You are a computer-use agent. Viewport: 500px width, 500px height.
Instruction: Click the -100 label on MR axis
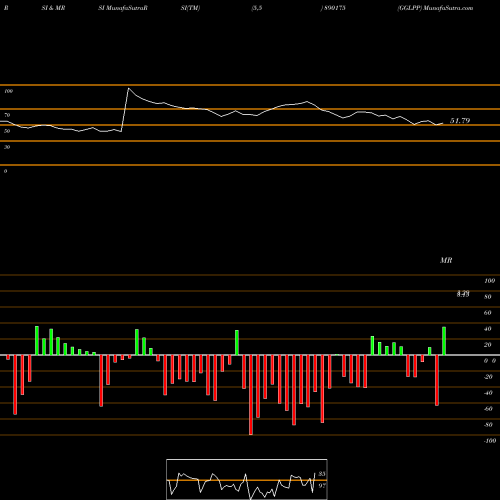click(x=490, y=441)
